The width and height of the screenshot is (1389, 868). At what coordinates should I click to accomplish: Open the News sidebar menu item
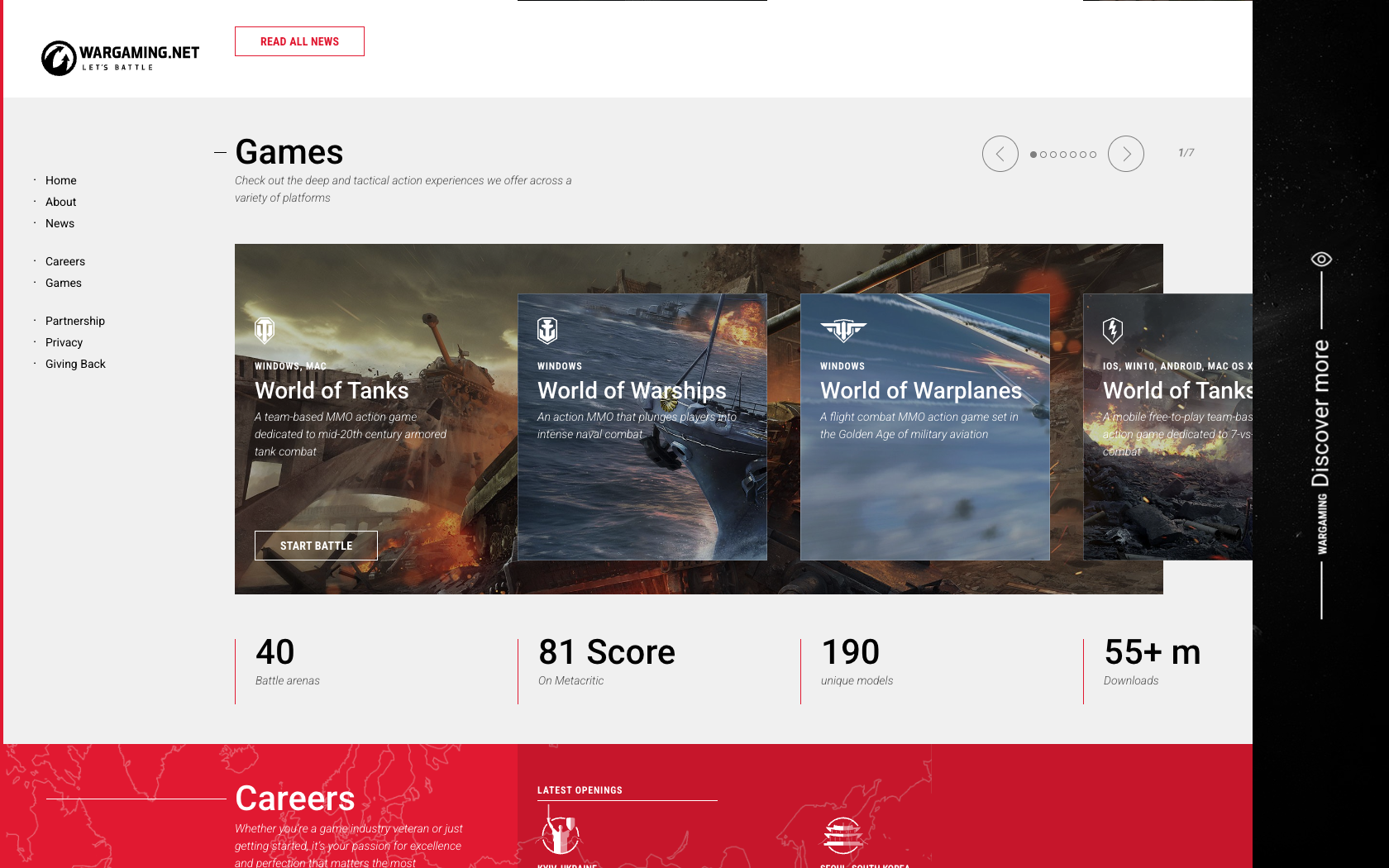[x=60, y=223]
